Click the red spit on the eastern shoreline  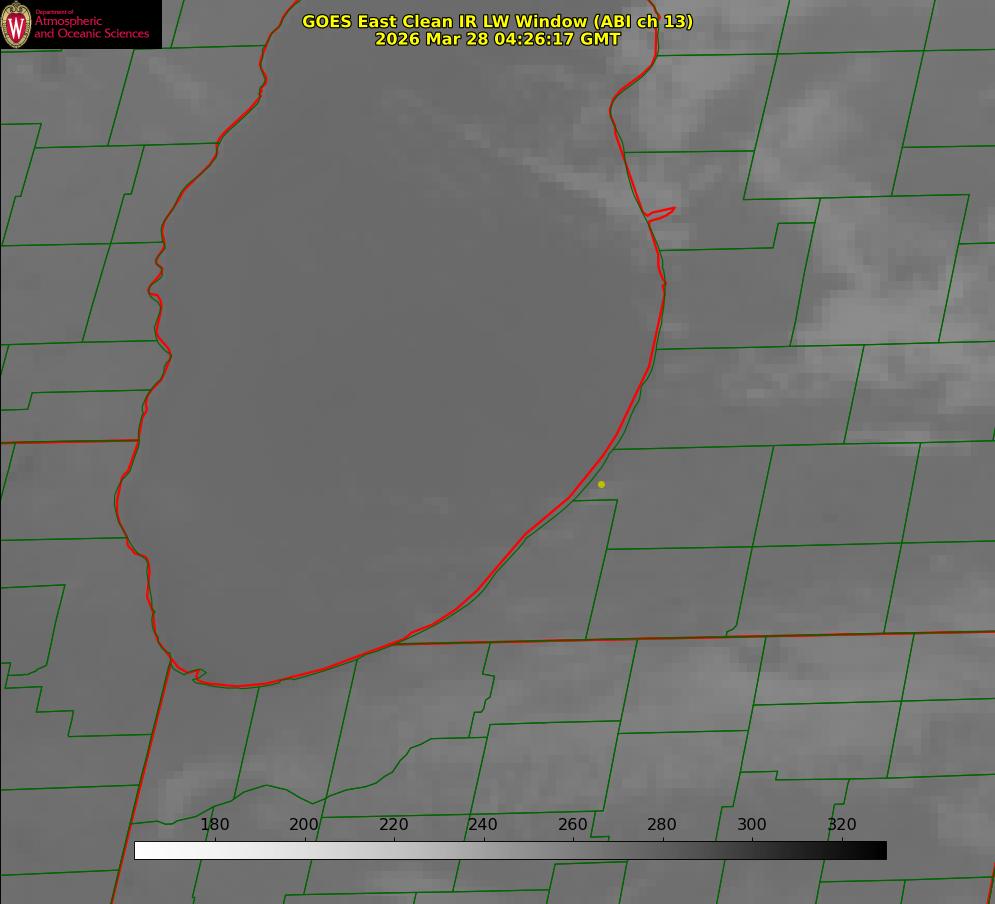[x=662, y=212]
